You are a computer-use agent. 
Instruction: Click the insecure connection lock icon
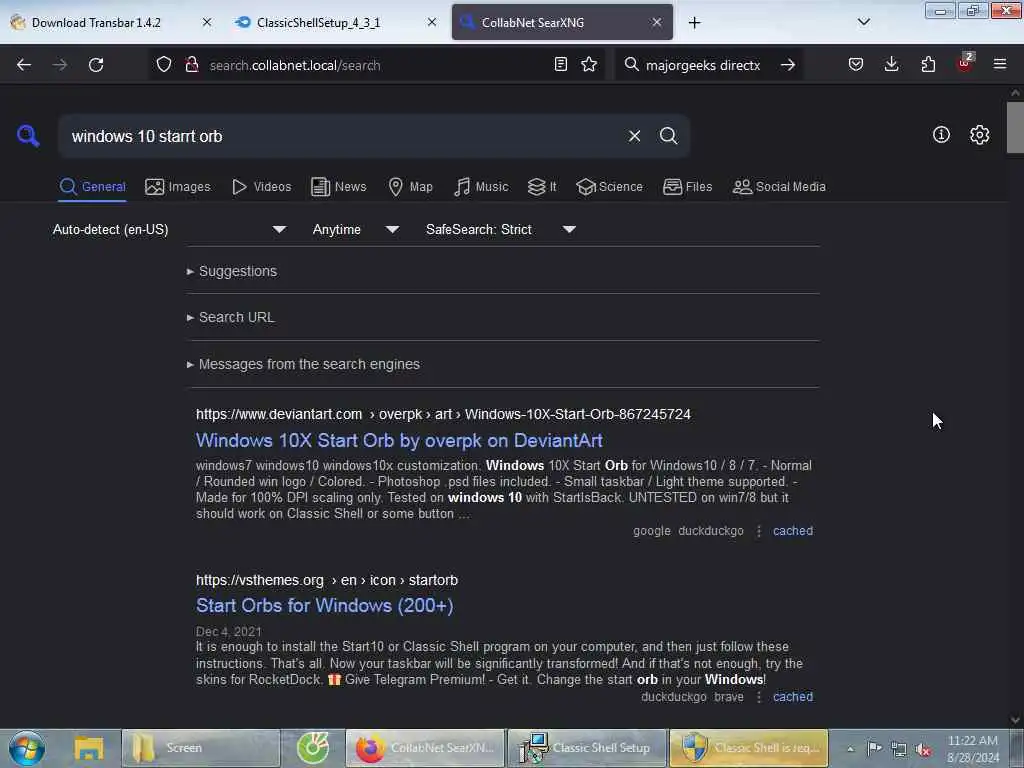[191, 65]
